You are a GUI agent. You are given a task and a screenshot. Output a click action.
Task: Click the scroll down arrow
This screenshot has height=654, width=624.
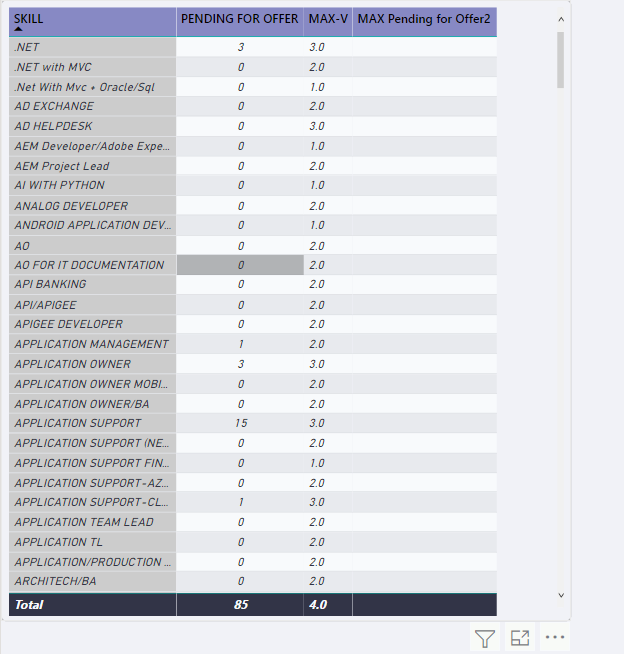tap(561, 595)
